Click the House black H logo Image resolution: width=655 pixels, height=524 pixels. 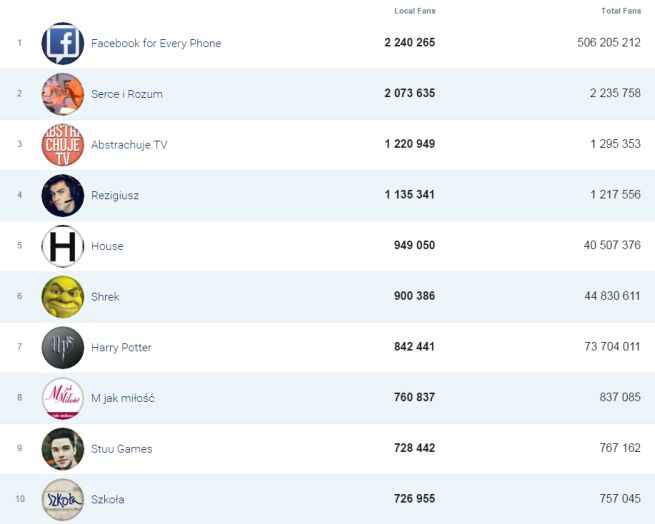coord(63,246)
